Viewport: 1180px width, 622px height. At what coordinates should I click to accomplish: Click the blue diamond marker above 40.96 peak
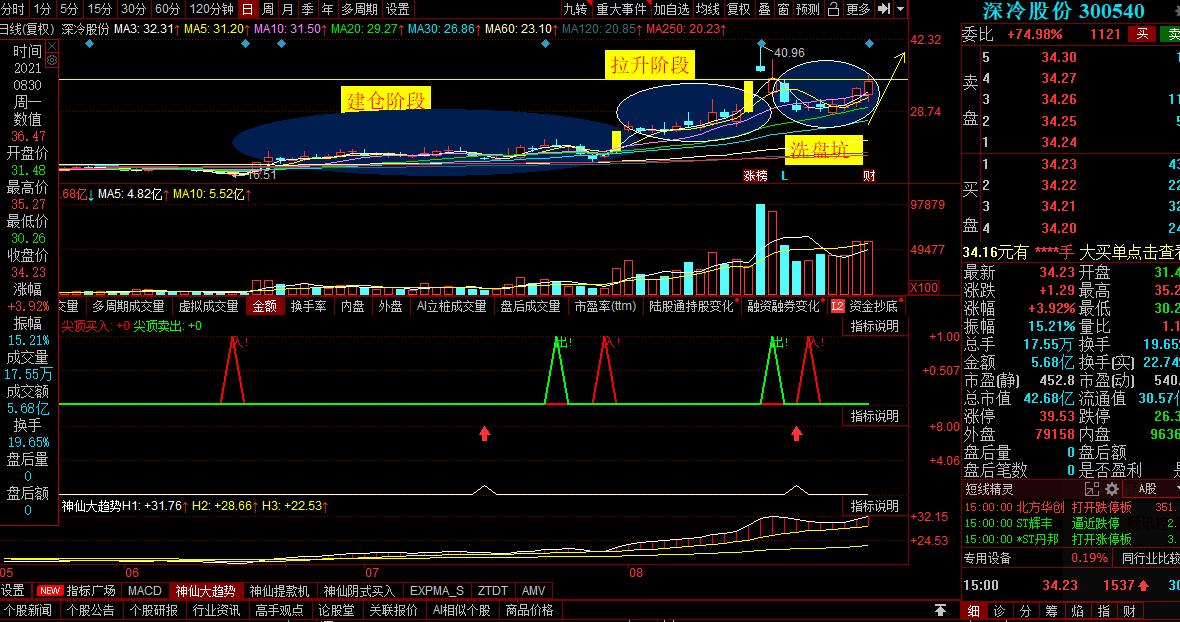[x=762, y=44]
